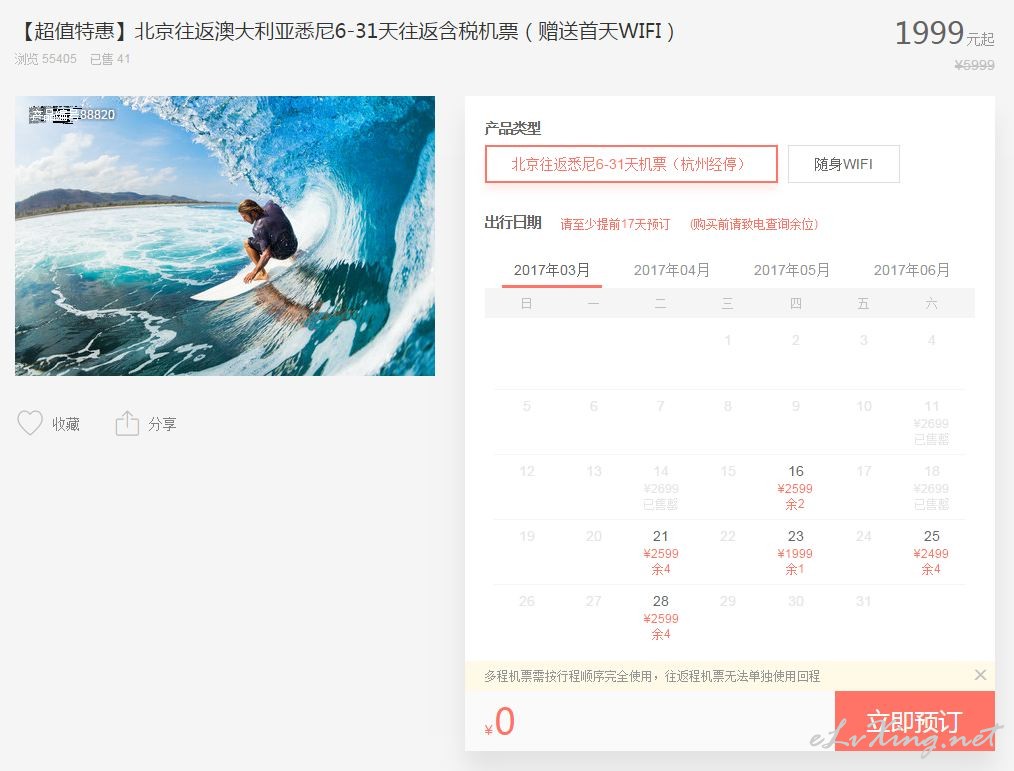Image resolution: width=1014 pixels, height=771 pixels.
Task: Pick March 25 priced ¥2499
Action: 931,552
